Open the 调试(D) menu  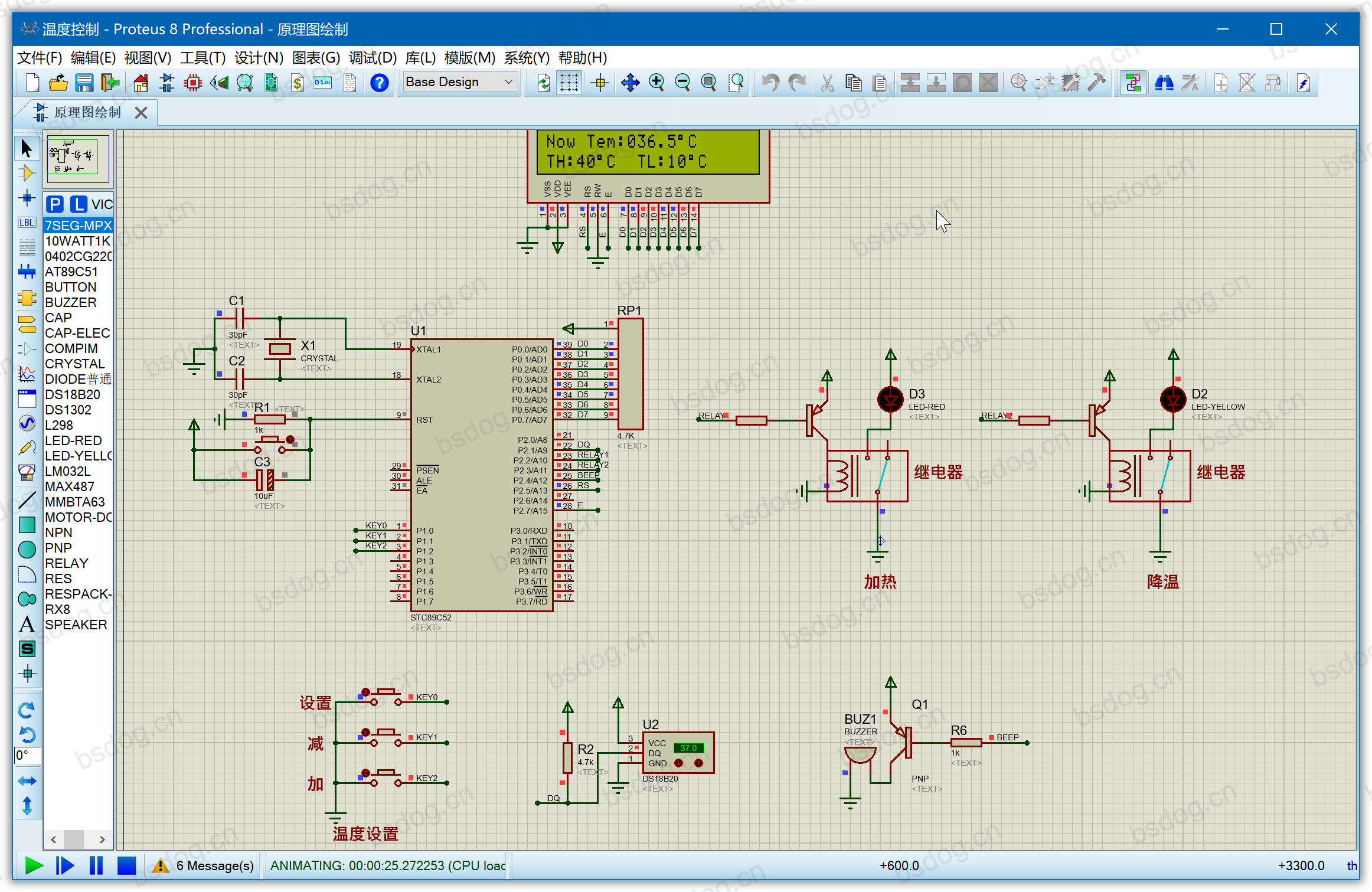pyautogui.click(x=373, y=57)
